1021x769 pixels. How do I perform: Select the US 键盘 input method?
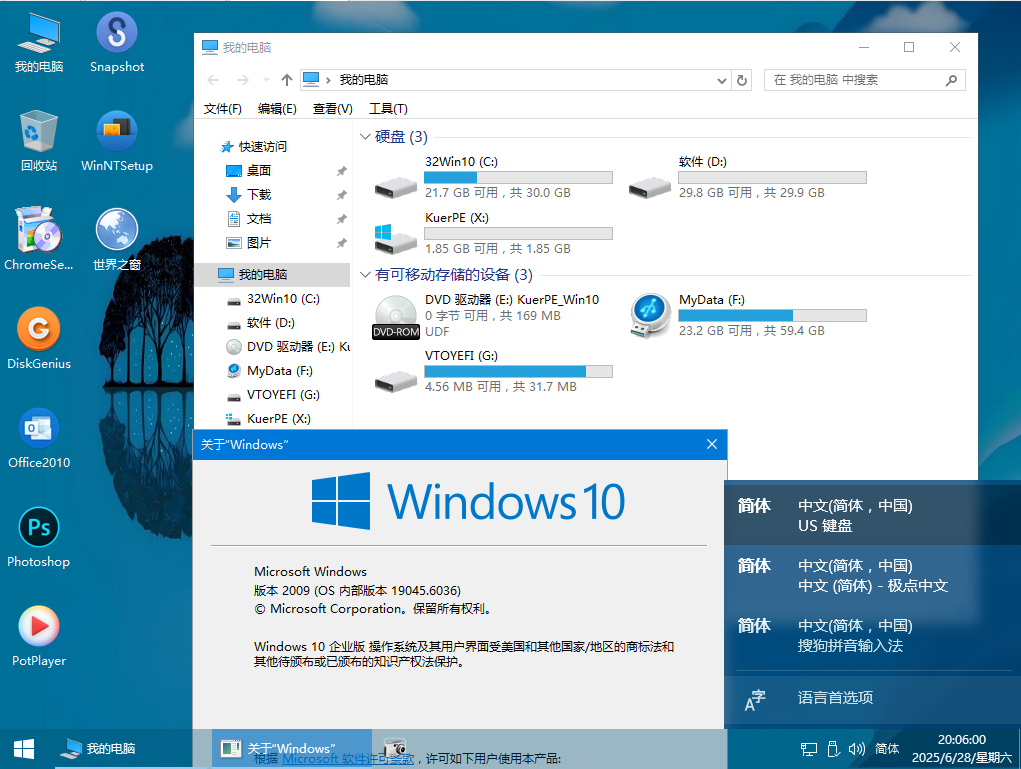[873, 515]
